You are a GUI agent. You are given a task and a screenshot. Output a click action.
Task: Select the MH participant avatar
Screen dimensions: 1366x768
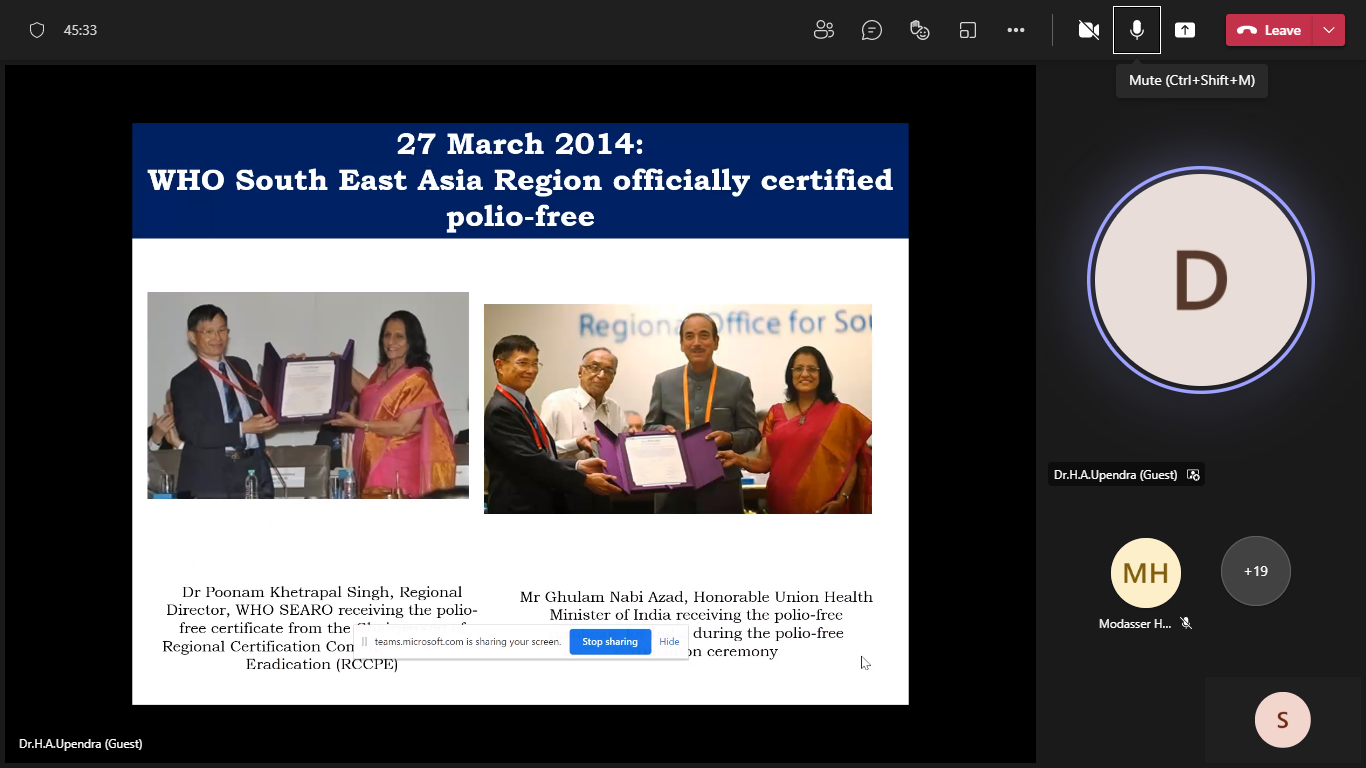(x=1146, y=573)
